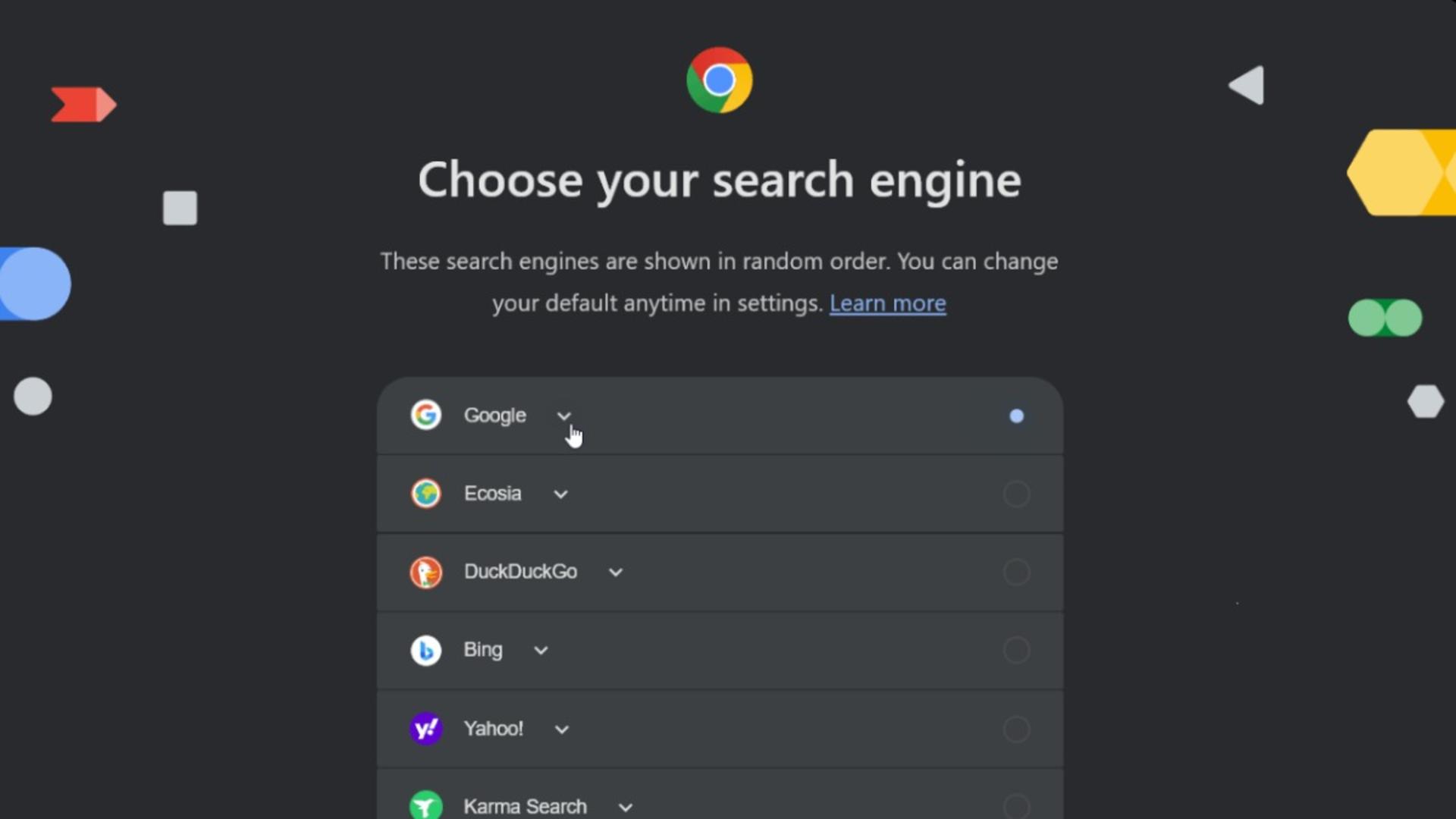This screenshot has height=819, width=1456.
Task: Expand the Karma Search chevron
Action: click(626, 808)
